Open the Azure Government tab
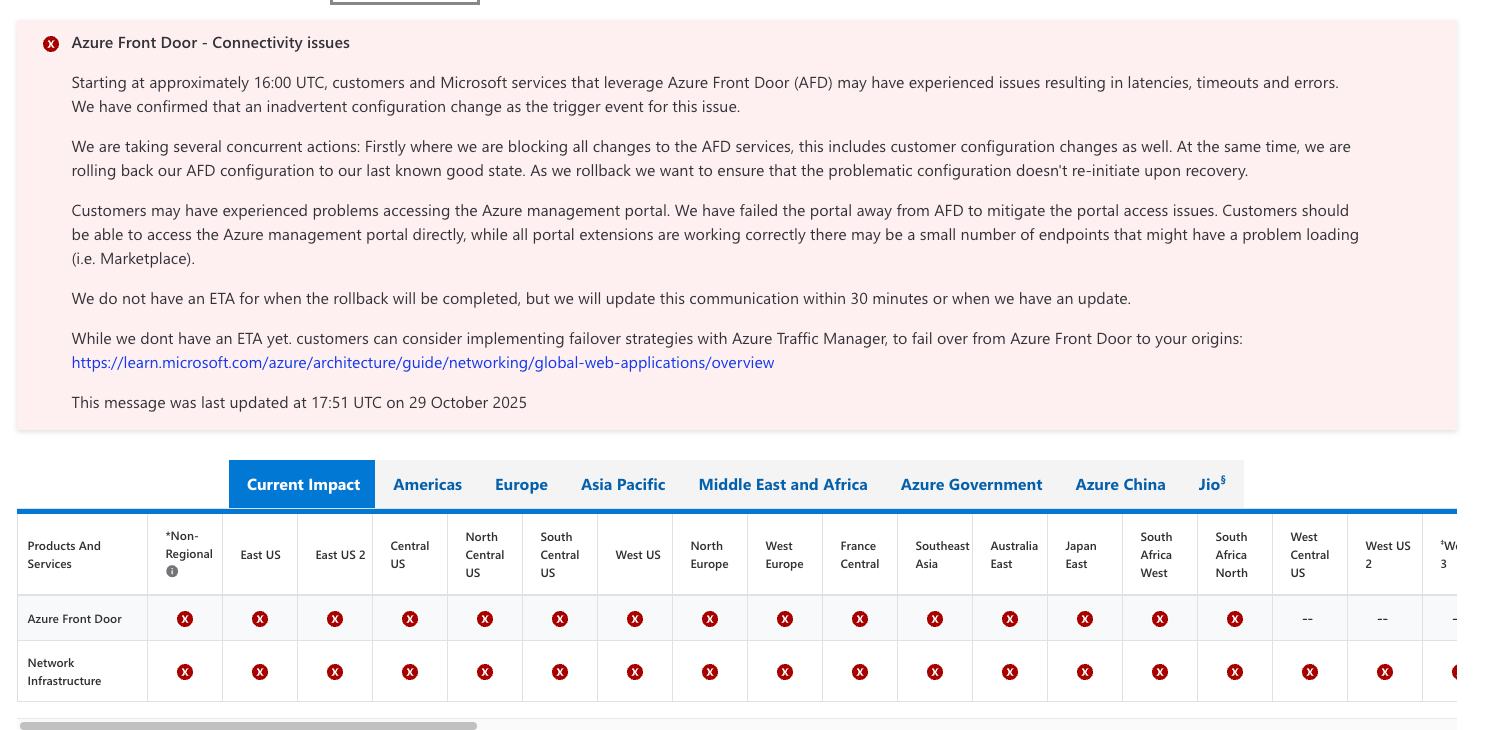 [971, 485]
